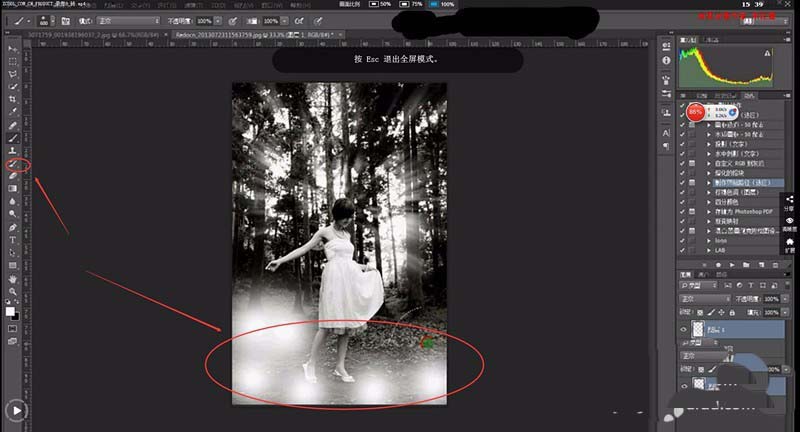Screen dimensions: 800x432
Task: Select the Crop tool
Action: coord(13,99)
